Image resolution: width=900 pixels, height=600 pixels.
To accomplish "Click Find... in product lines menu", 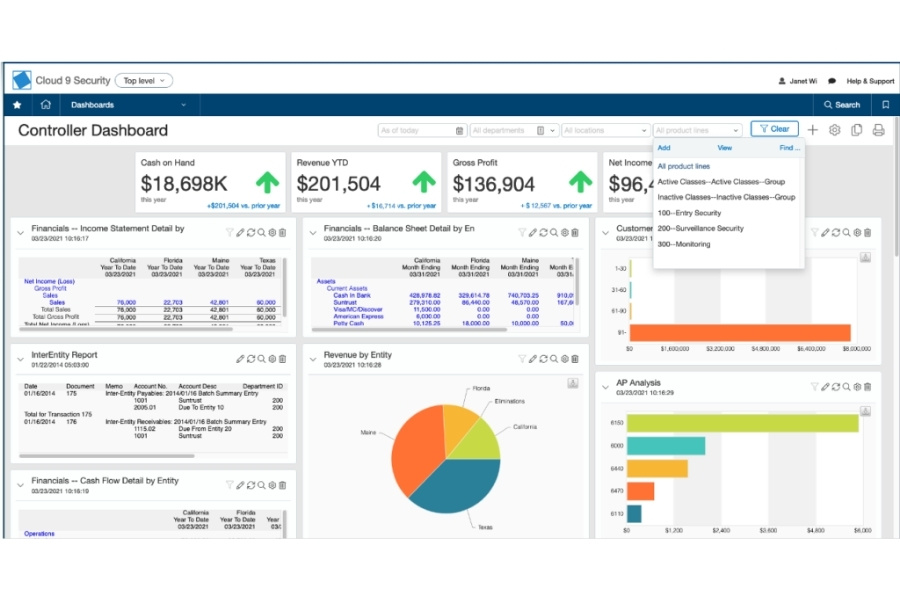I will (x=789, y=148).
